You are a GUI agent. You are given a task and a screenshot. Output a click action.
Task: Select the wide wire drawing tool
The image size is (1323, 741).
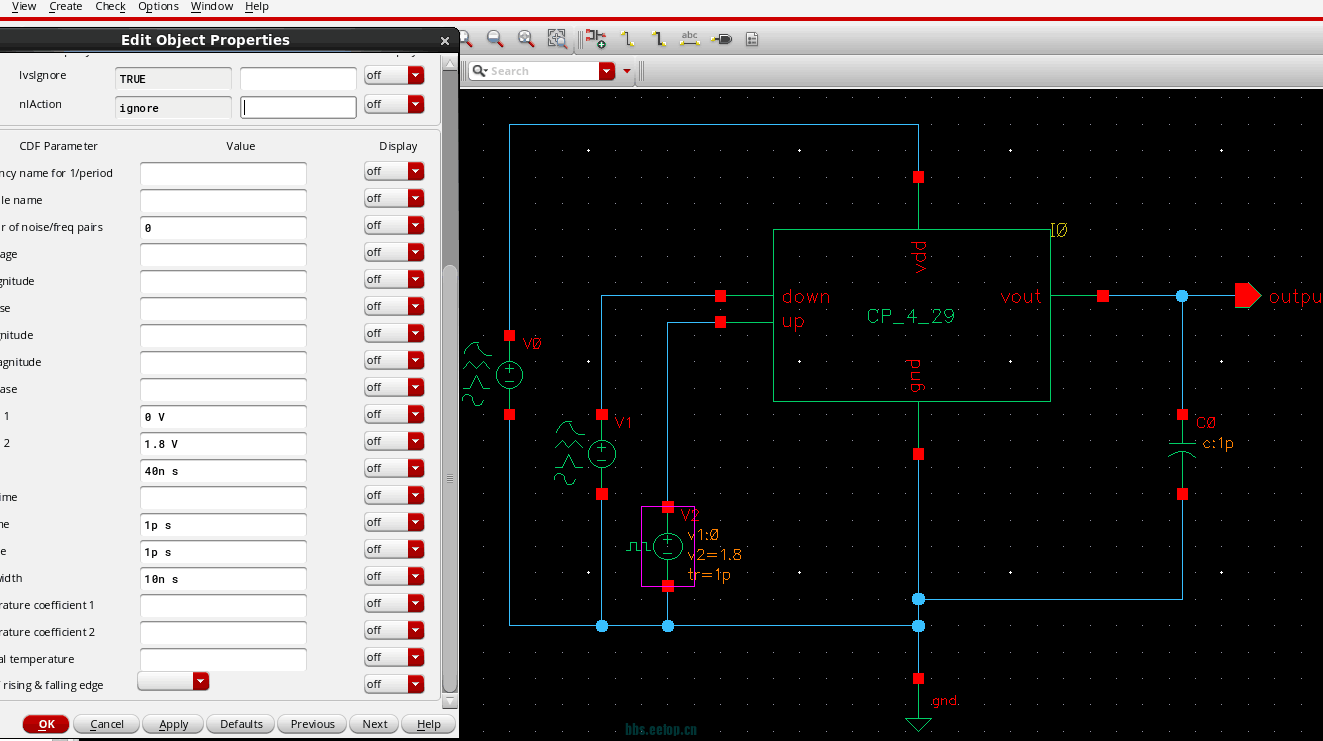658,39
